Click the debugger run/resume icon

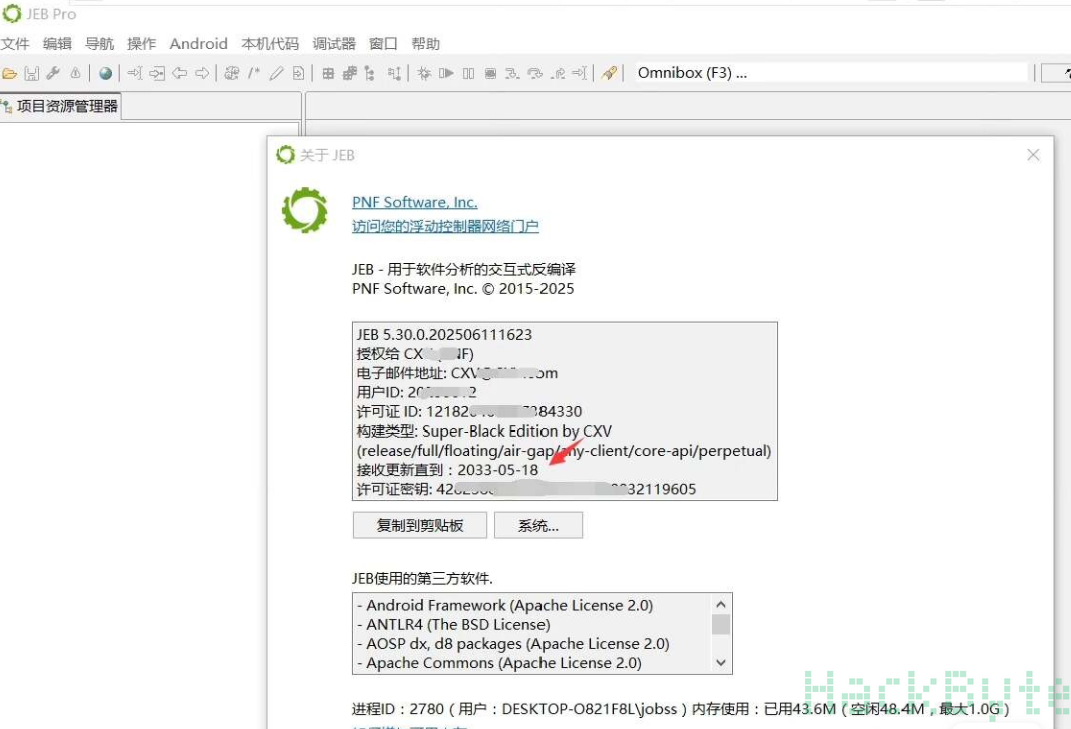coord(446,73)
